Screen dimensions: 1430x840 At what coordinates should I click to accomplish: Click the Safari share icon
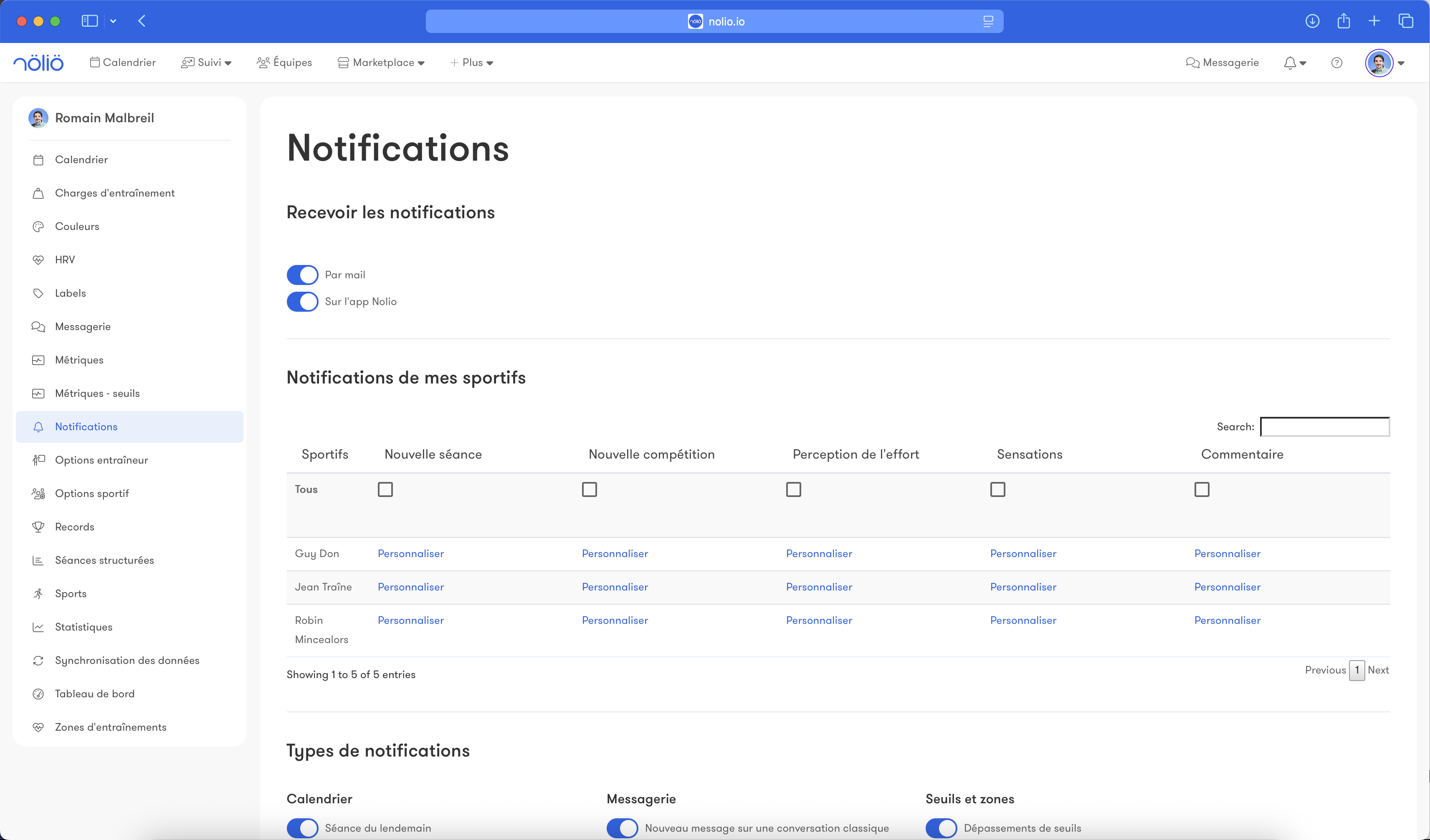[1343, 21]
